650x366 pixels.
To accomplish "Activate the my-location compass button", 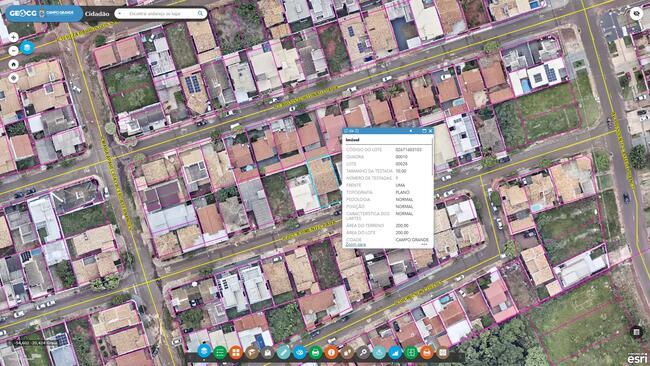I will [x=13, y=78].
